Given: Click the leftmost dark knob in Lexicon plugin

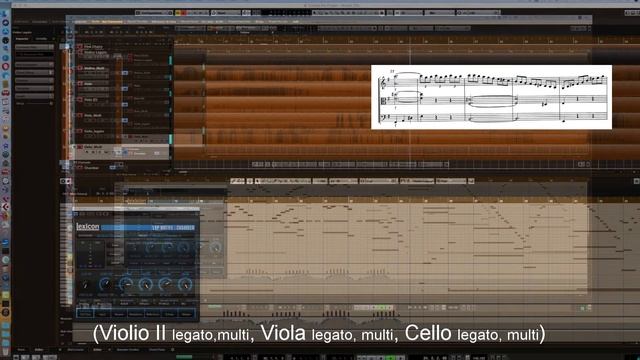Looking at the screenshot, I should [85, 284].
